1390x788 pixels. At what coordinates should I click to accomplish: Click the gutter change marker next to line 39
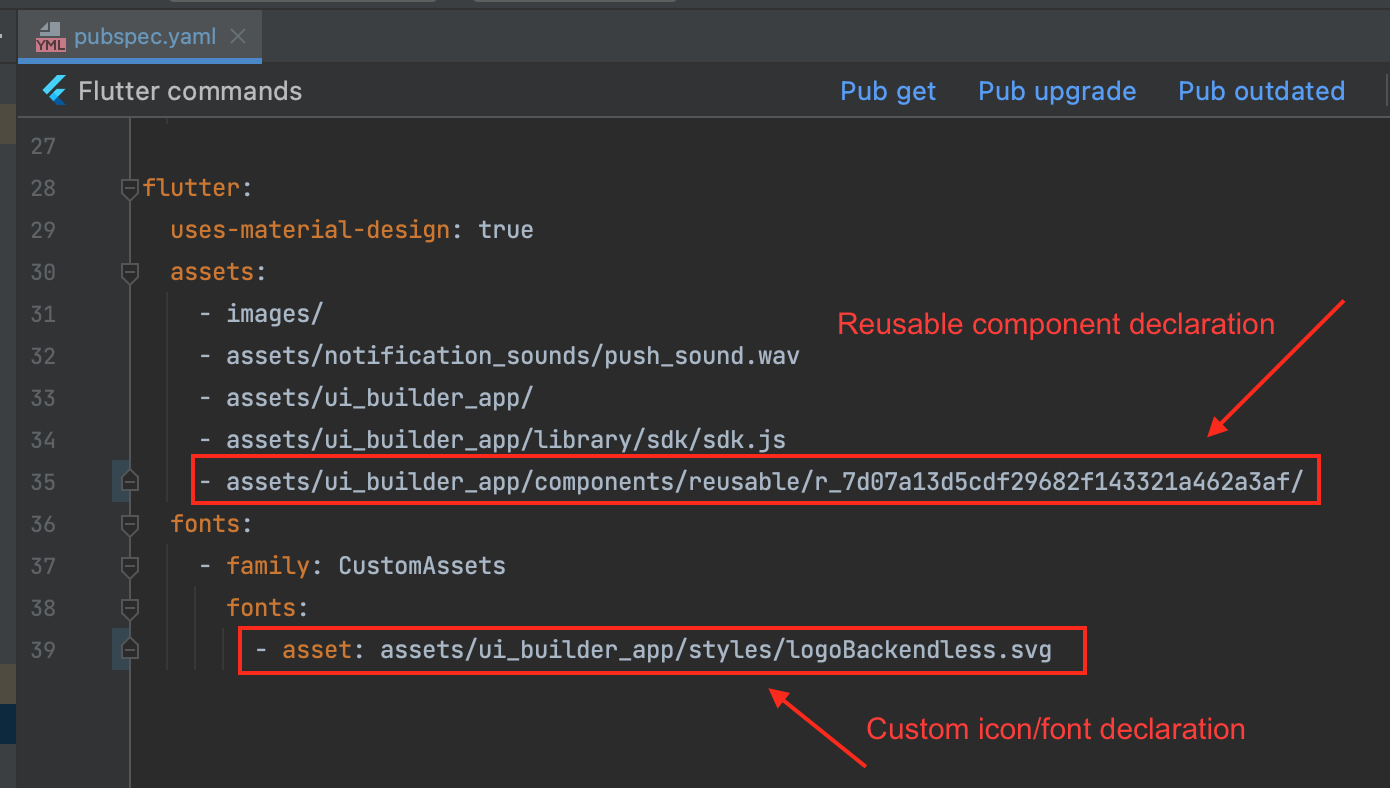coord(115,650)
